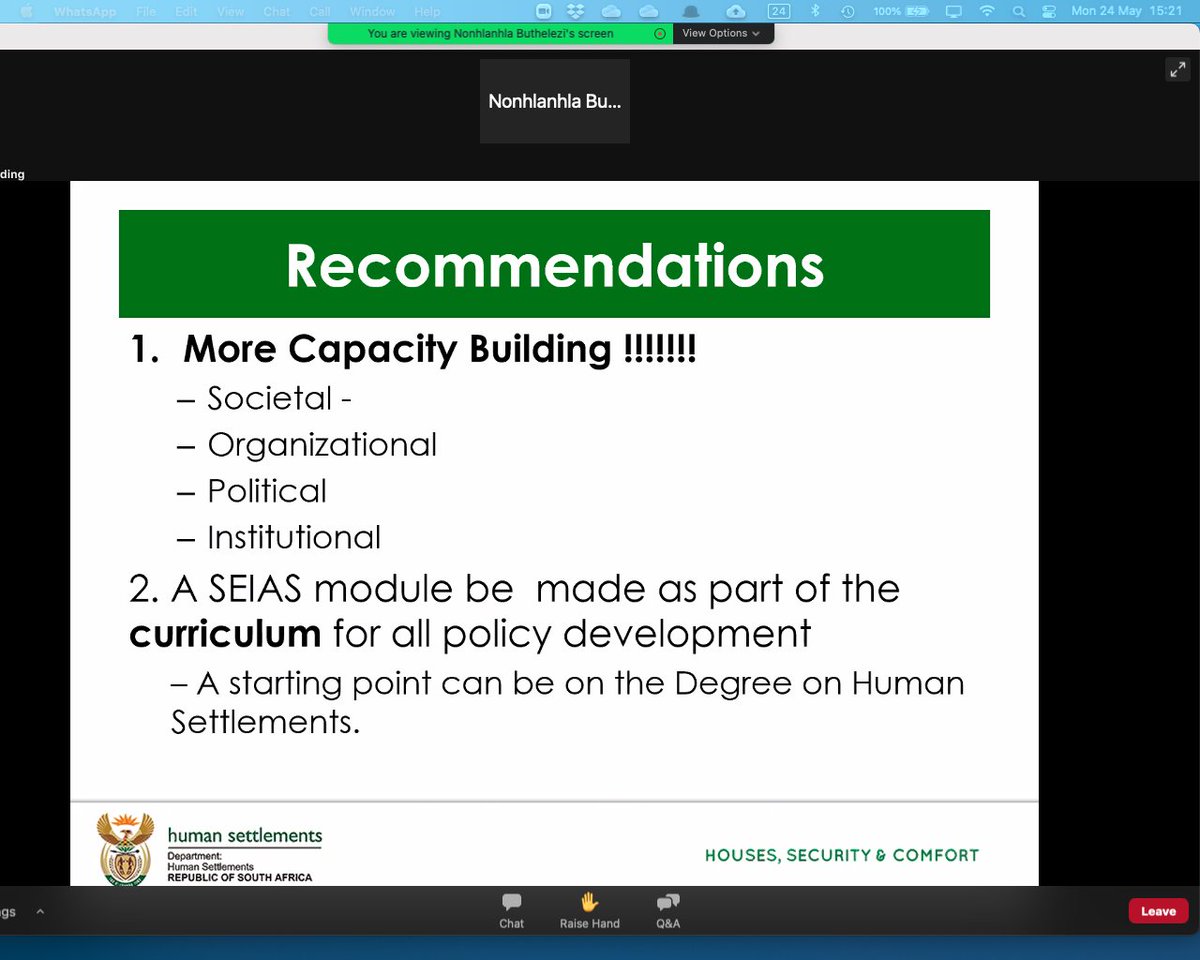Click the second cloud icon in menu bar

(649, 11)
